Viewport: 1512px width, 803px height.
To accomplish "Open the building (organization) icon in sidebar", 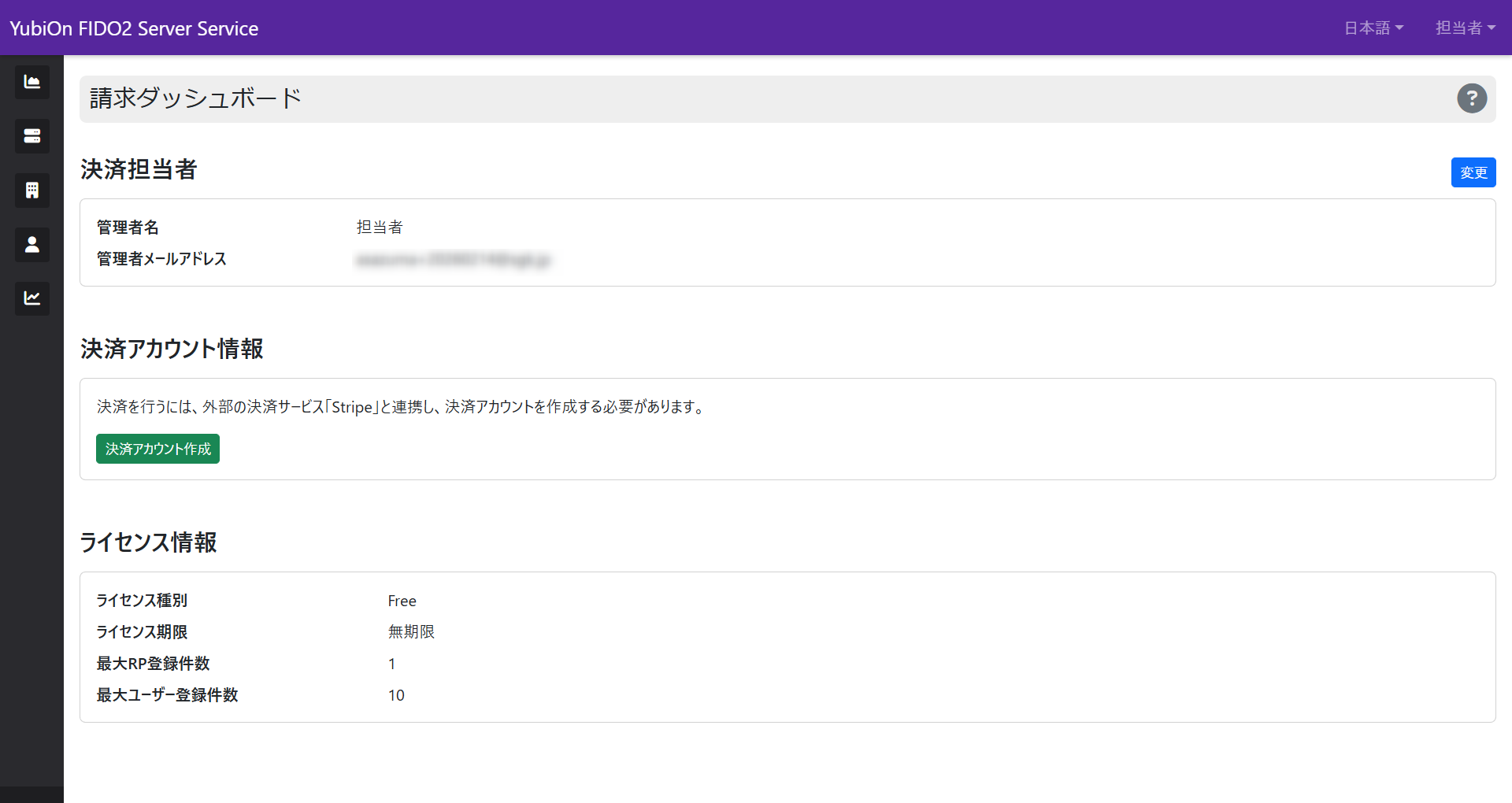I will [31, 190].
